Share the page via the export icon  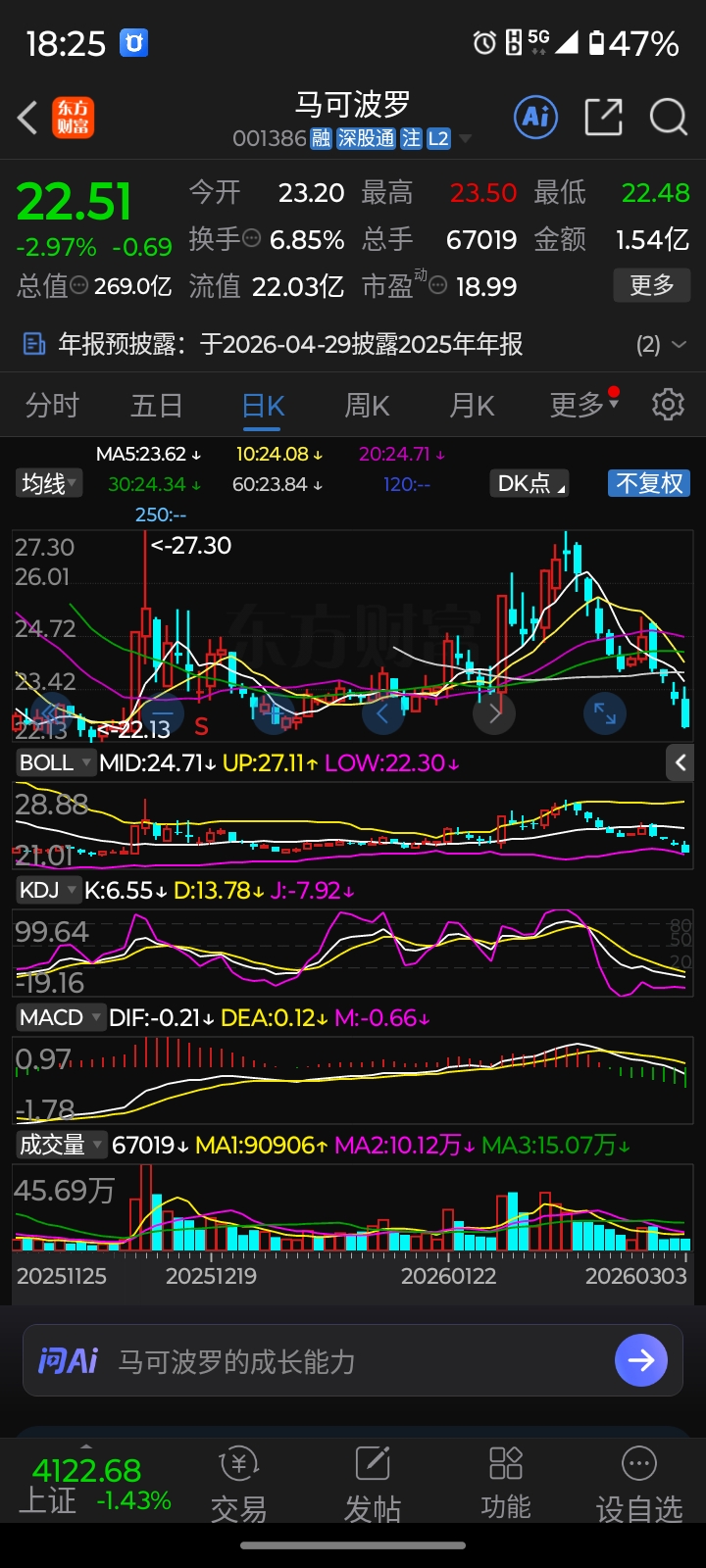(602, 118)
